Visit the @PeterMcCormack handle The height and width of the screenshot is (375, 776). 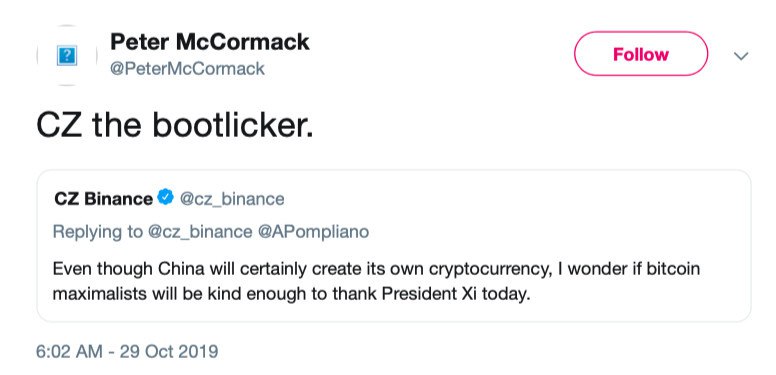[x=187, y=68]
